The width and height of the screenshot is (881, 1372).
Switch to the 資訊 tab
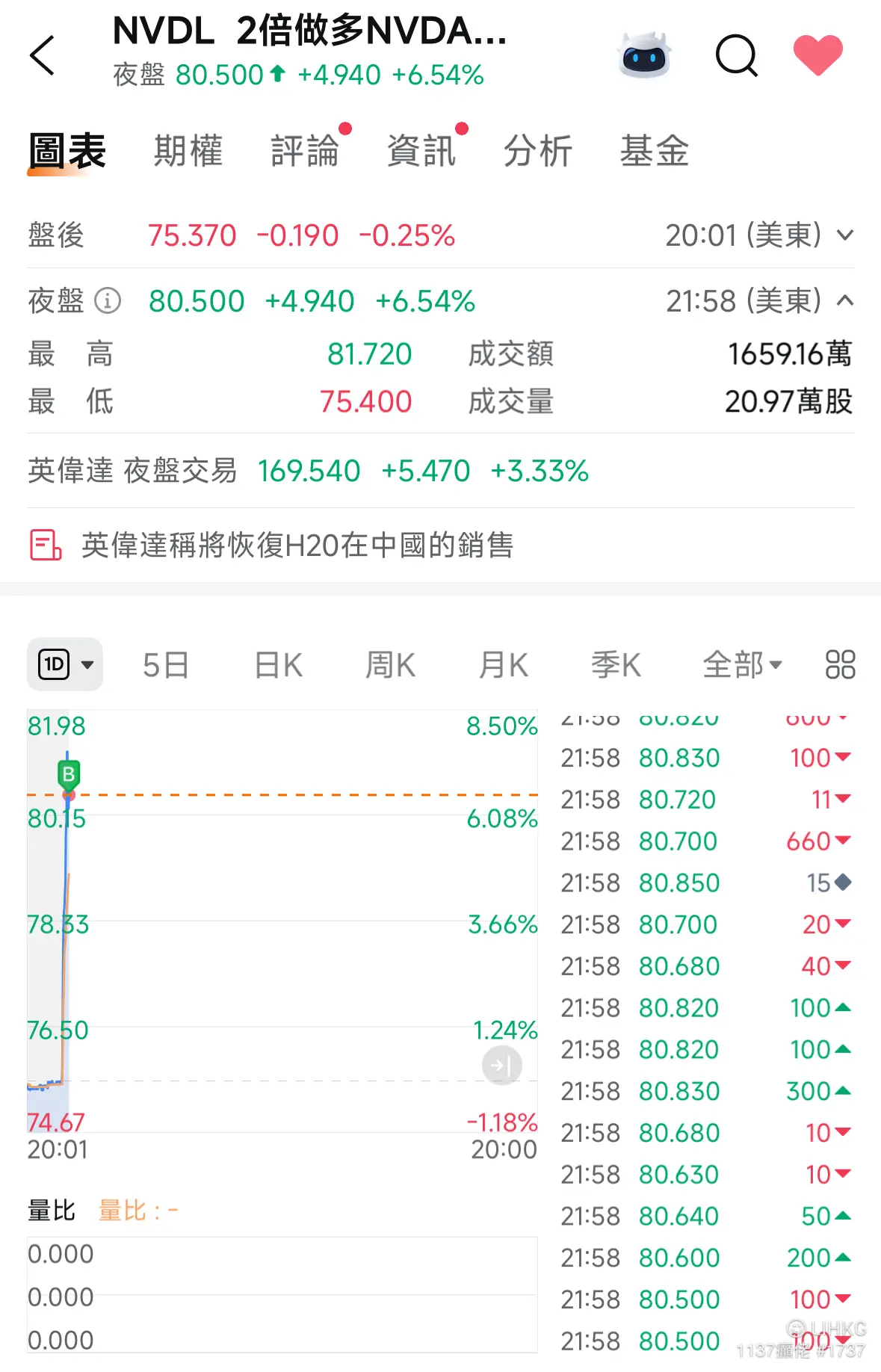pos(421,151)
